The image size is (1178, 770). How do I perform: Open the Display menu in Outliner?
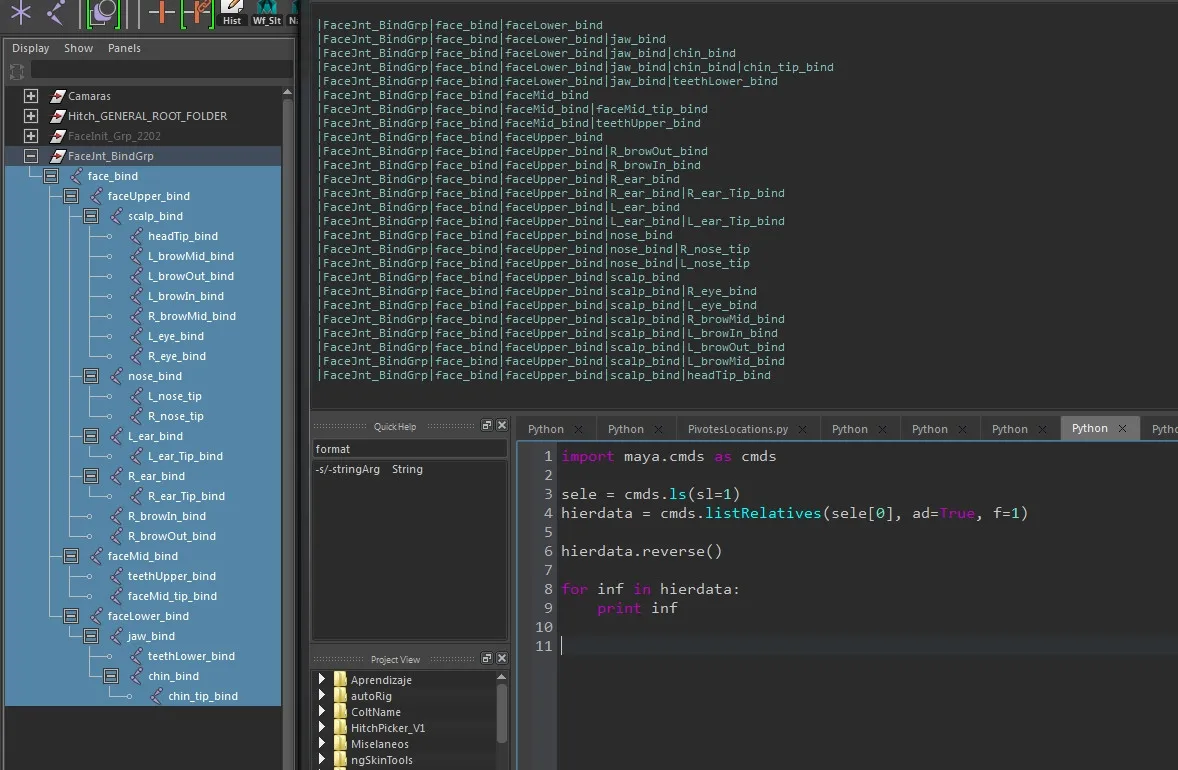tap(31, 48)
